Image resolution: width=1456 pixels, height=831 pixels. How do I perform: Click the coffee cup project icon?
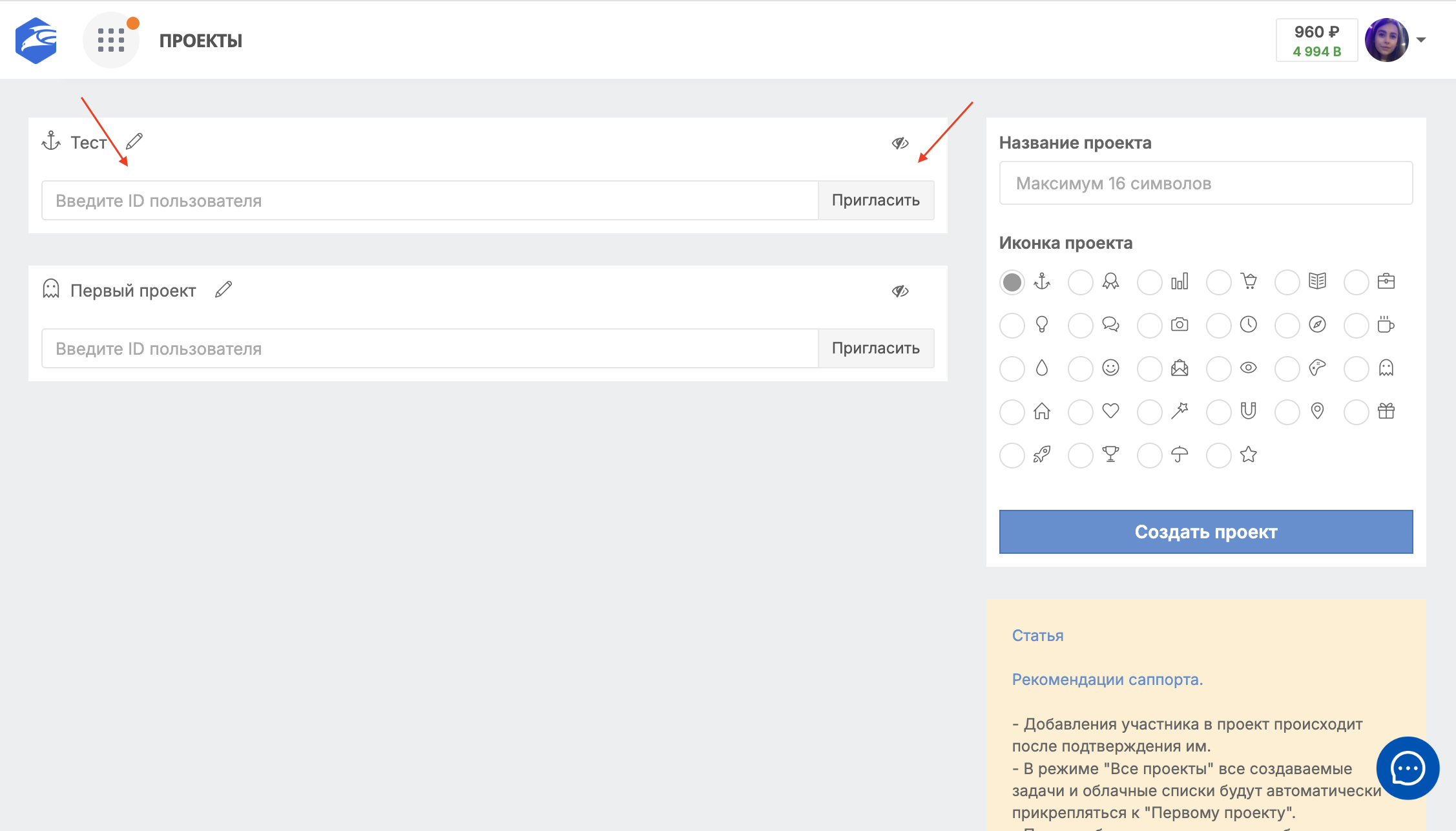tap(1386, 324)
